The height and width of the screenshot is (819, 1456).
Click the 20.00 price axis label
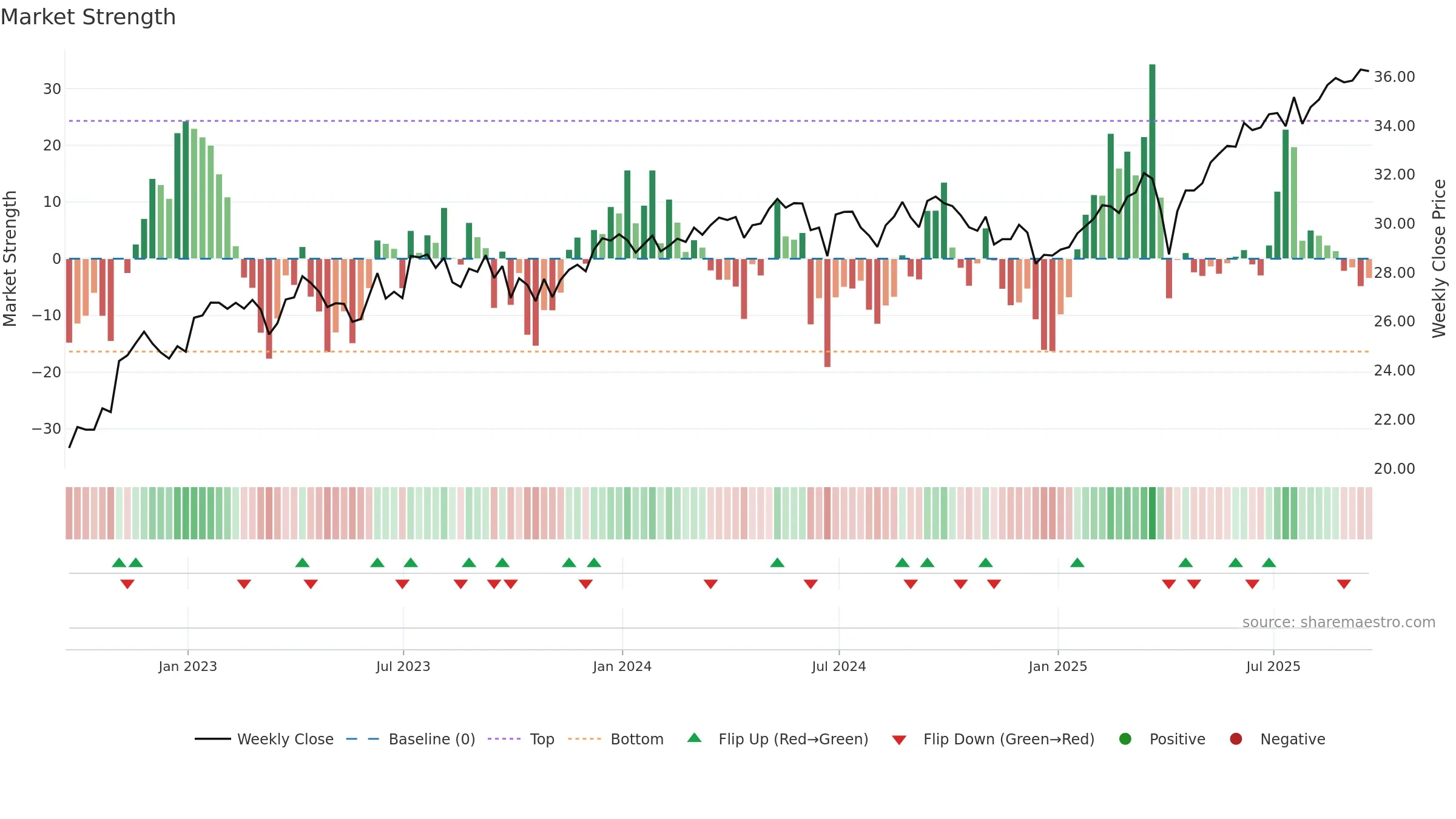[1394, 468]
